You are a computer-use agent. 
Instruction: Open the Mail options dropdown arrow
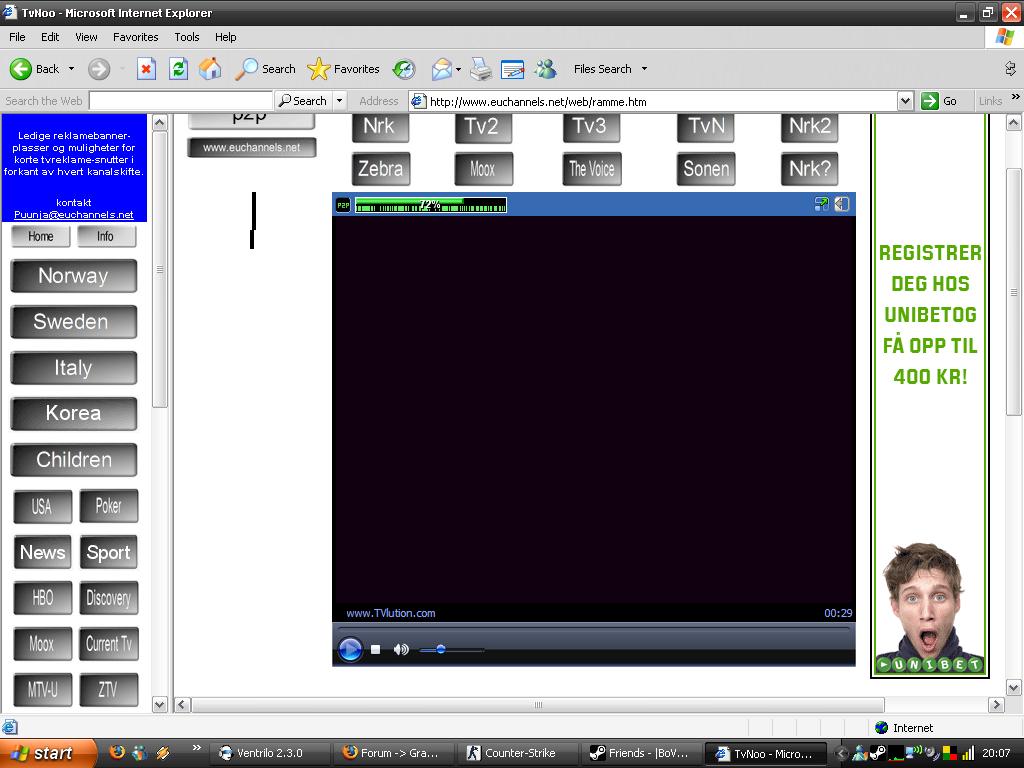[458, 69]
